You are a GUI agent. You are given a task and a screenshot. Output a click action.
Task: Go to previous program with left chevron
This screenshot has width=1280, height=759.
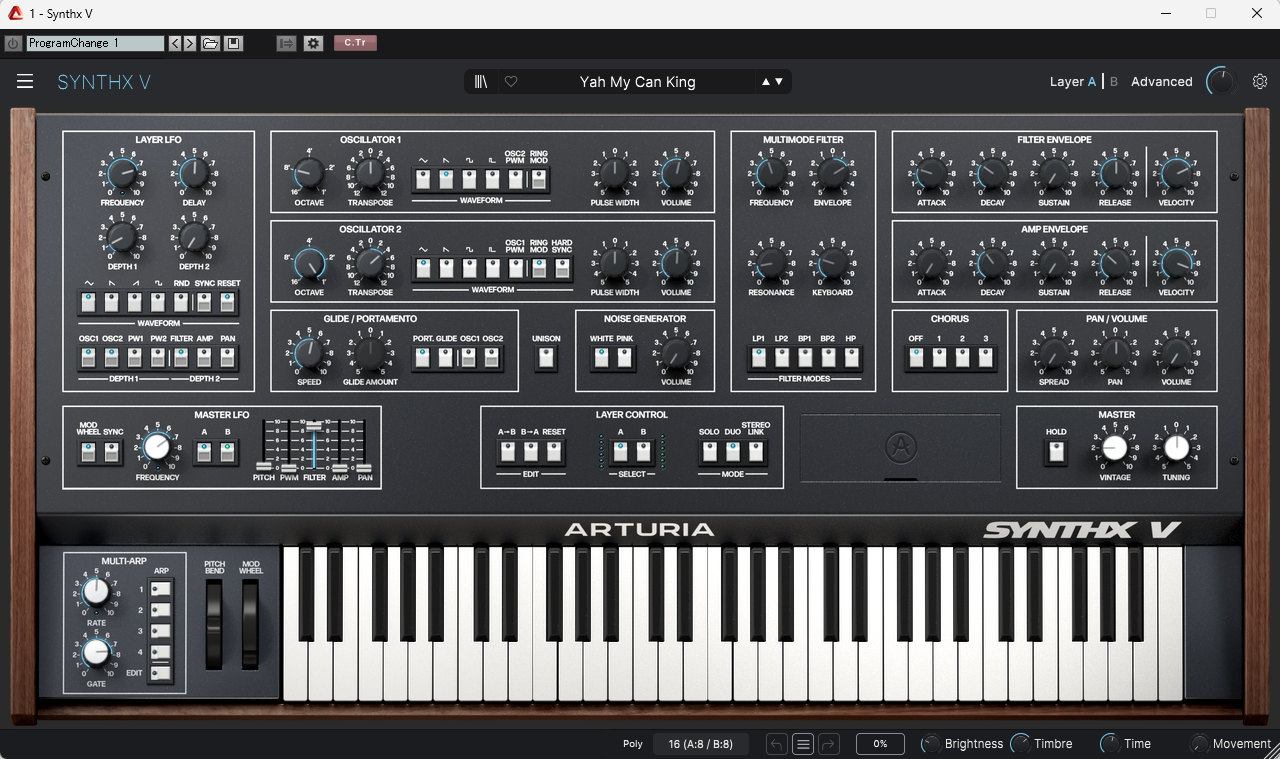[x=175, y=43]
